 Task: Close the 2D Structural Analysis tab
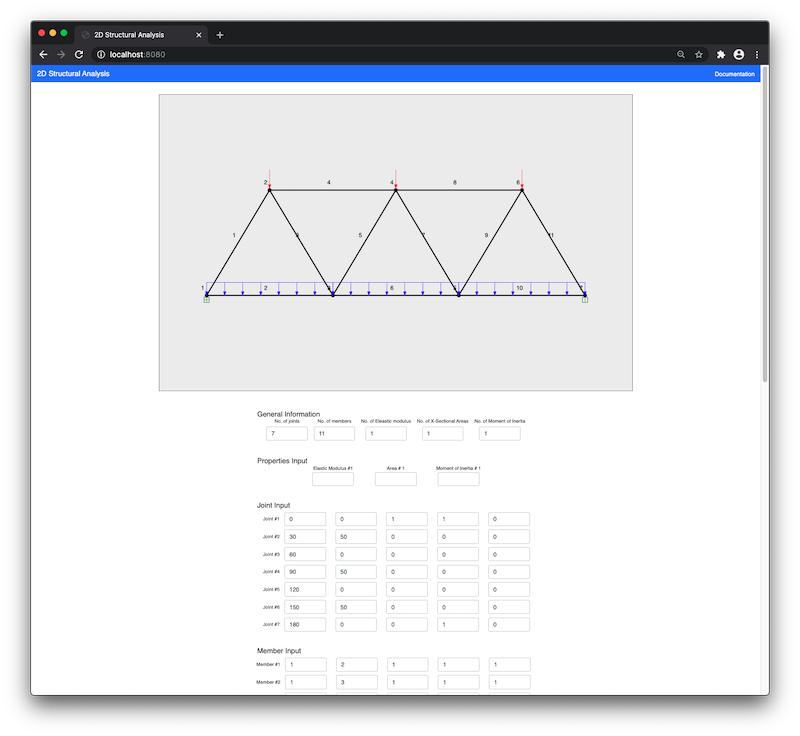pos(199,34)
